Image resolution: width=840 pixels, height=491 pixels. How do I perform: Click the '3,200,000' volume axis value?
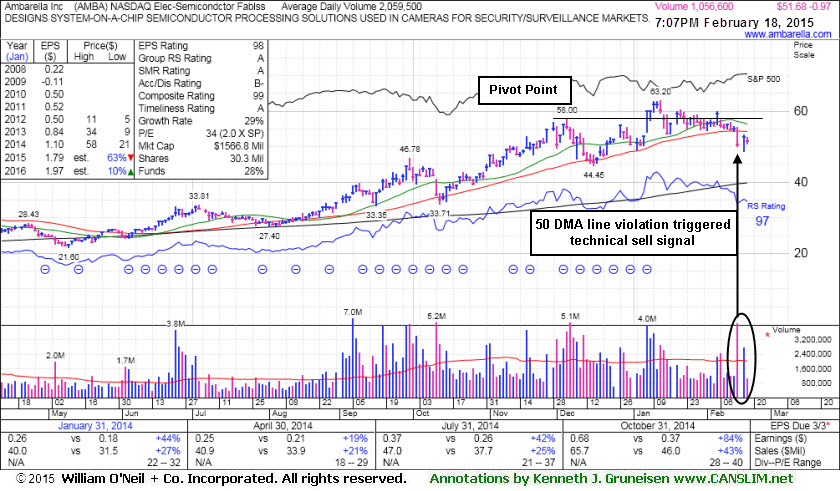[813, 339]
